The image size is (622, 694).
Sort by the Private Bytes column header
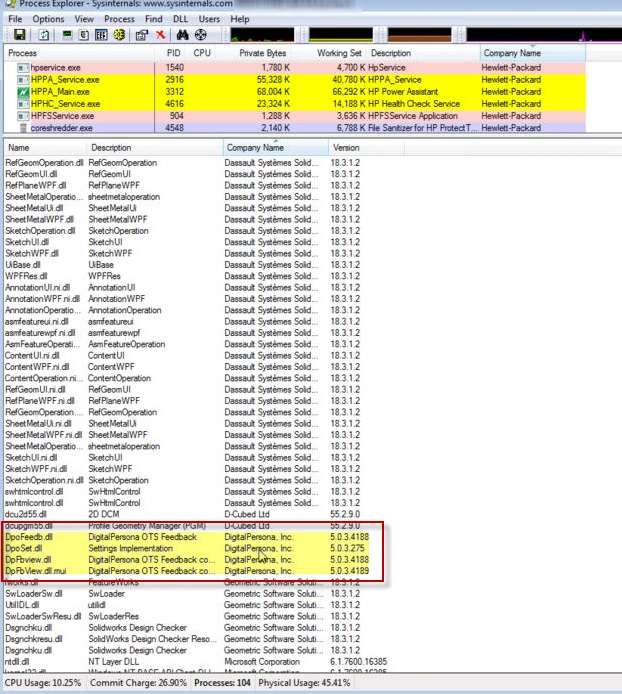[255, 53]
